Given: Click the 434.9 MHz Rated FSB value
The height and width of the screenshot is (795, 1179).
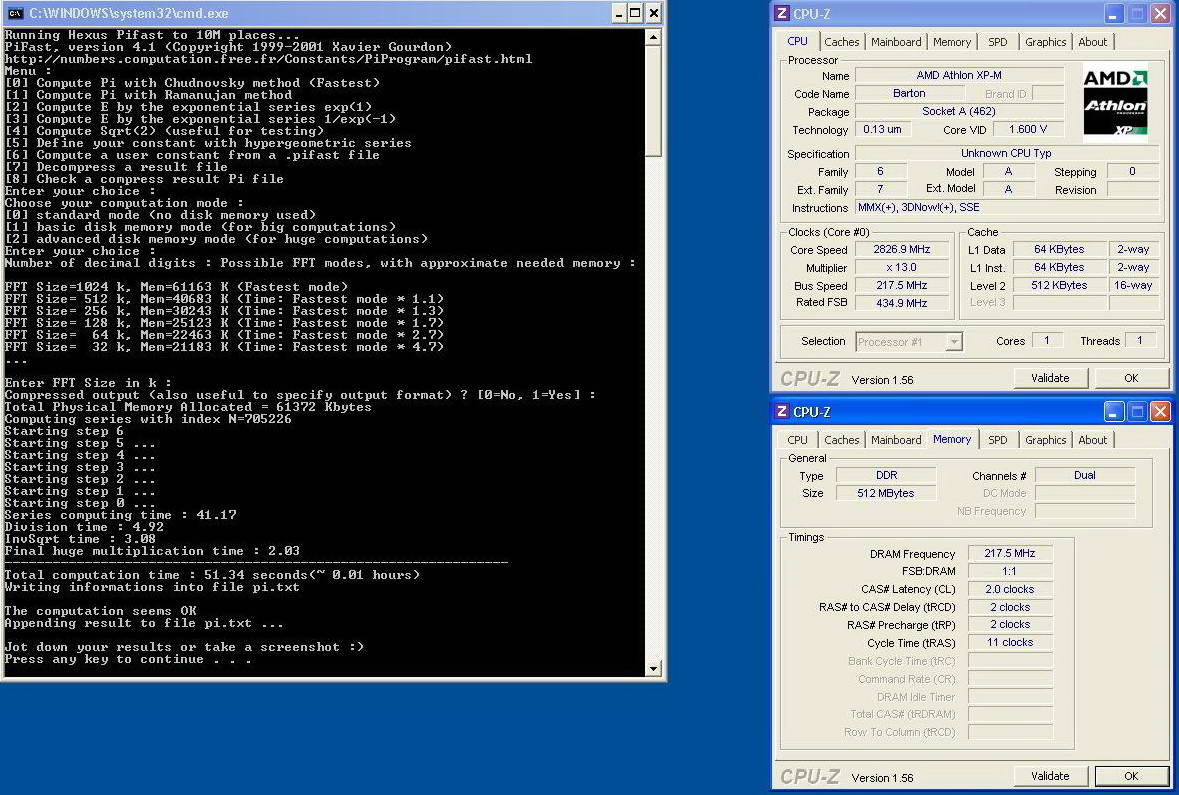Looking at the screenshot, I should (x=902, y=303).
